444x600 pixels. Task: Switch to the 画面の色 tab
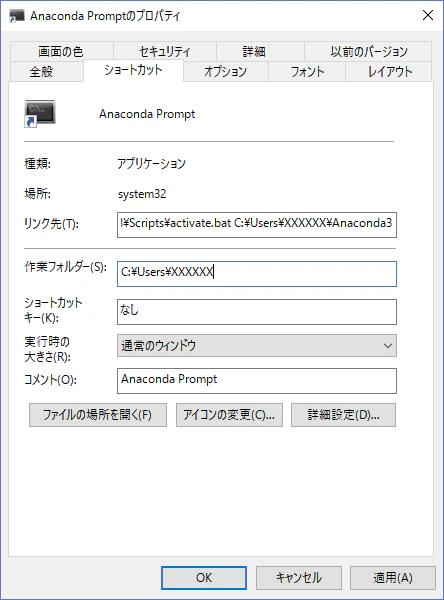click(x=61, y=51)
